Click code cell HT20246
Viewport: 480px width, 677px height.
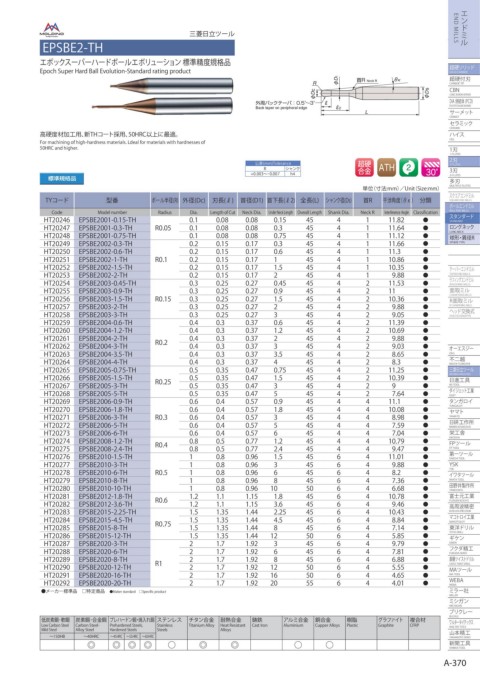(57, 220)
